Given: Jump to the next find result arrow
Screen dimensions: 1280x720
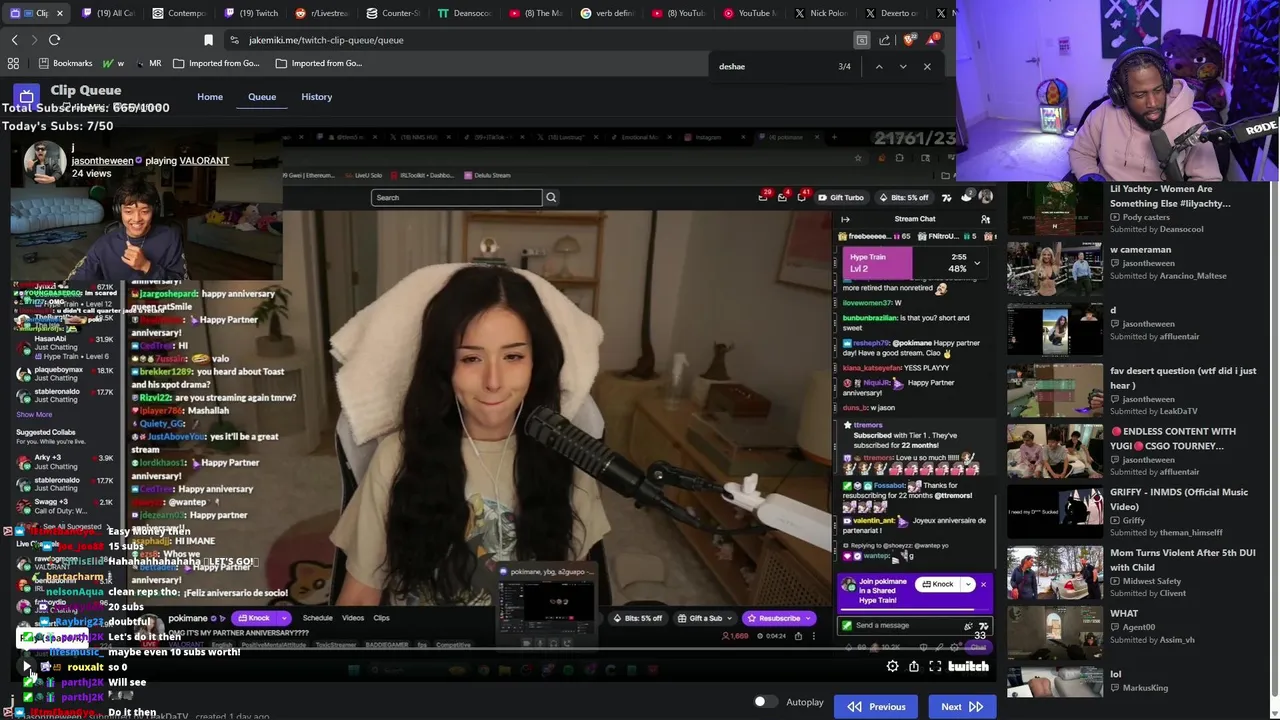Looking at the screenshot, I should pyautogui.click(x=903, y=67).
